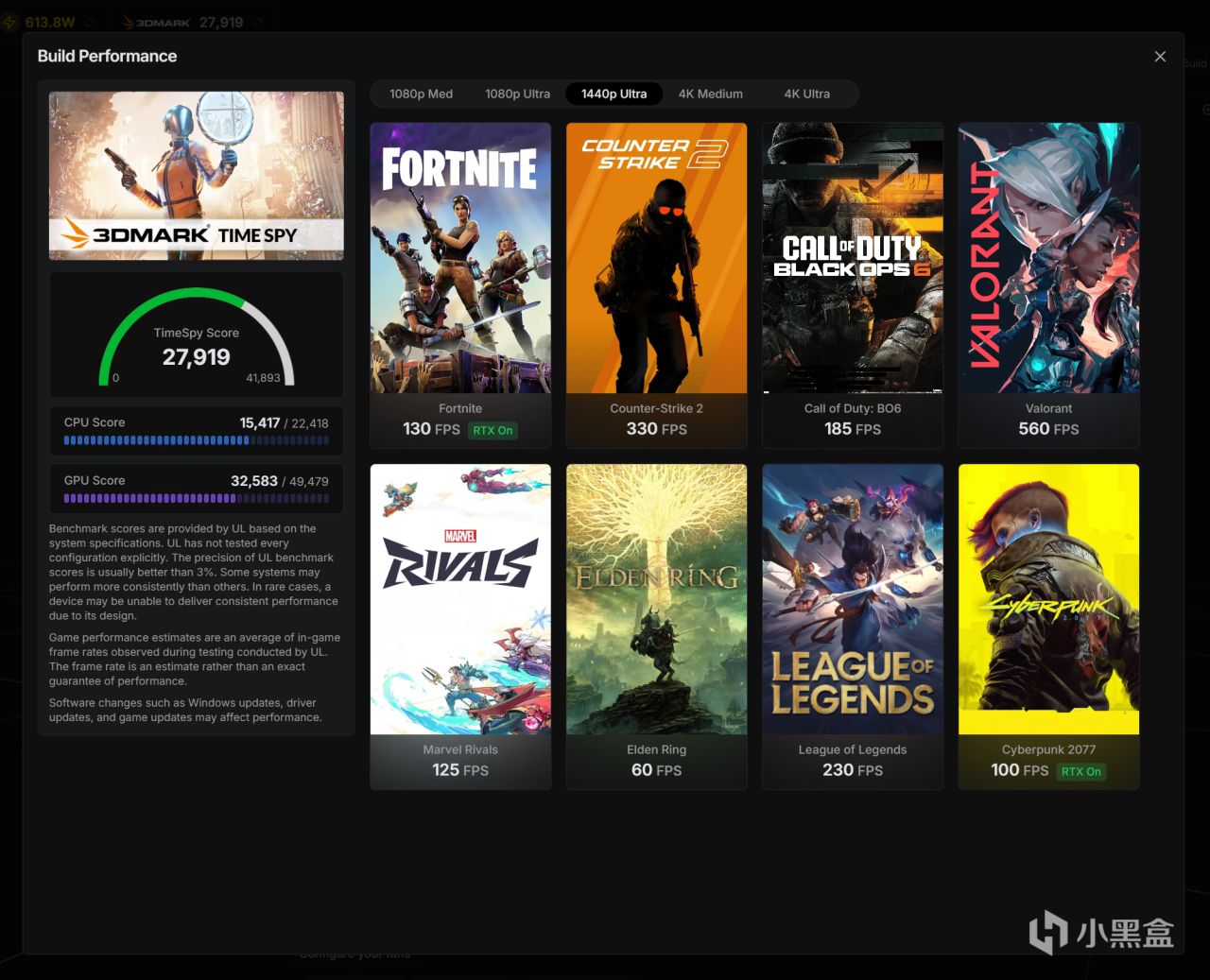The width and height of the screenshot is (1210, 980).
Task: Click the League of Legends artwork
Action: (x=853, y=599)
